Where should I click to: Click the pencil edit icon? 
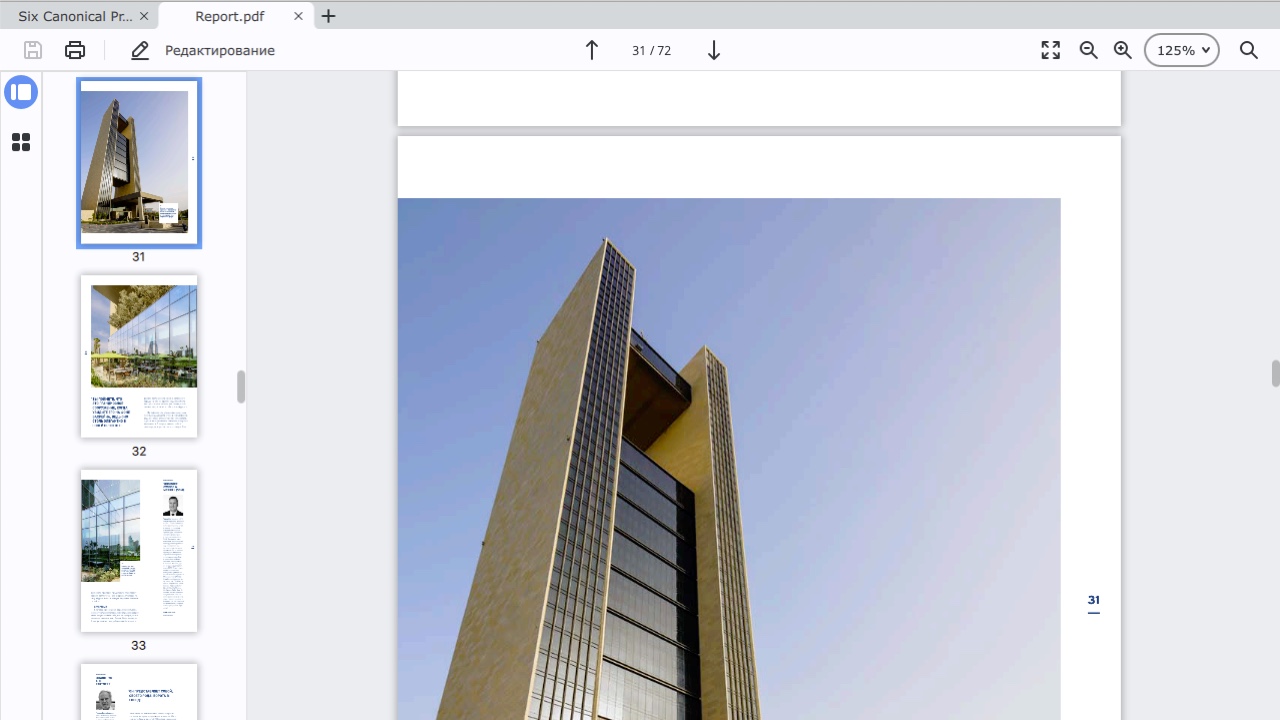[x=140, y=50]
